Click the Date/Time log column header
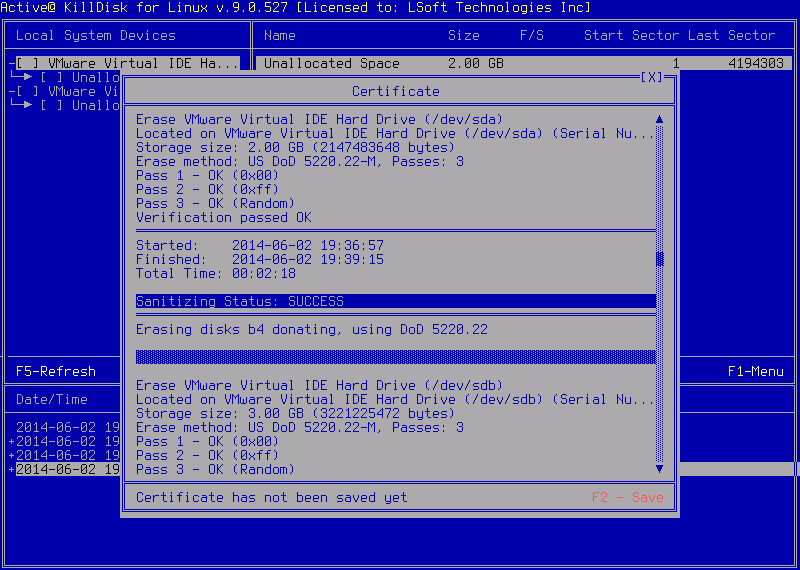800x570 pixels. 52,399
